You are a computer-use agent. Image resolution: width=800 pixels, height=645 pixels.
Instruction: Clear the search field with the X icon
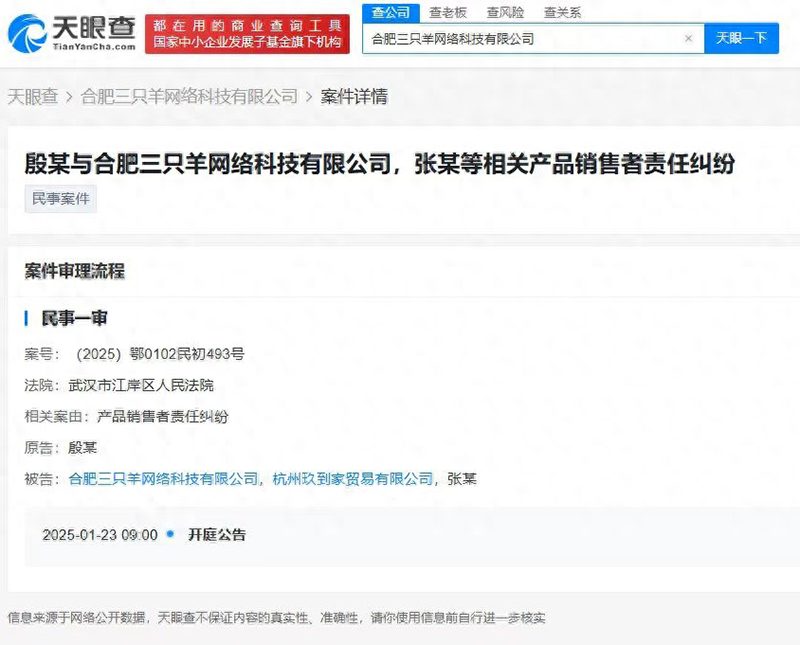click(x=688, y=38)
